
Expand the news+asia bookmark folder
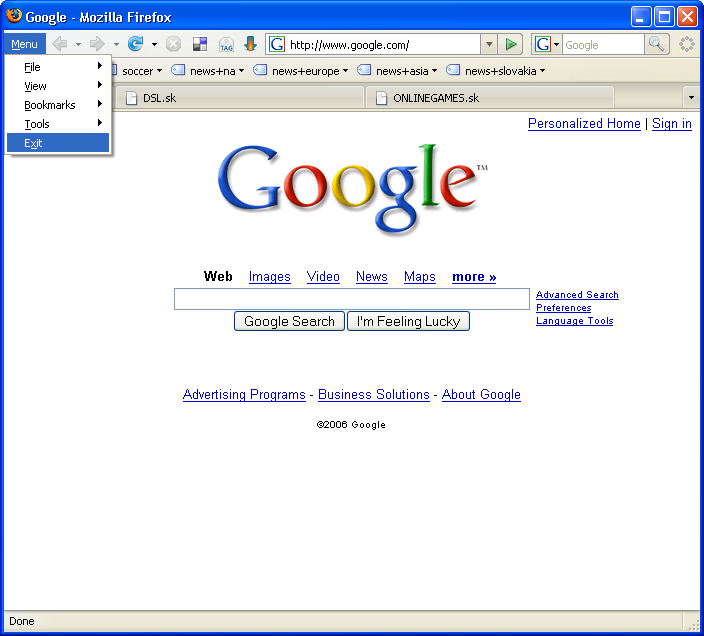click(434, 71)
